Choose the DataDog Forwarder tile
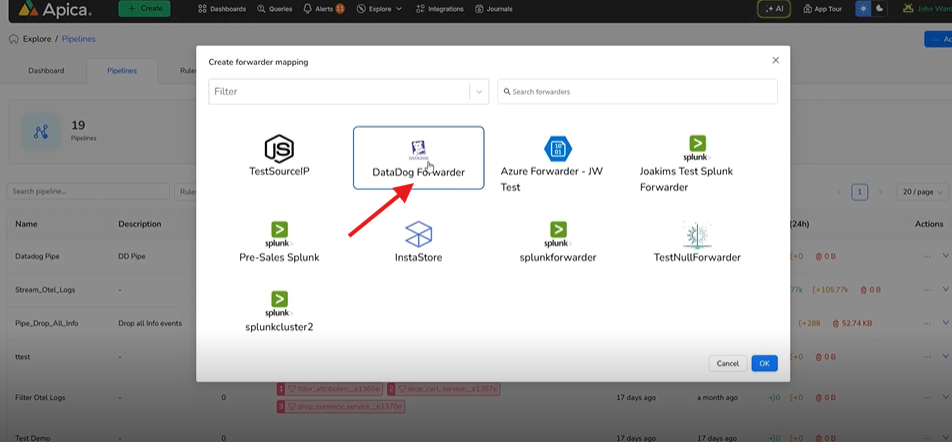 [418, 157]
